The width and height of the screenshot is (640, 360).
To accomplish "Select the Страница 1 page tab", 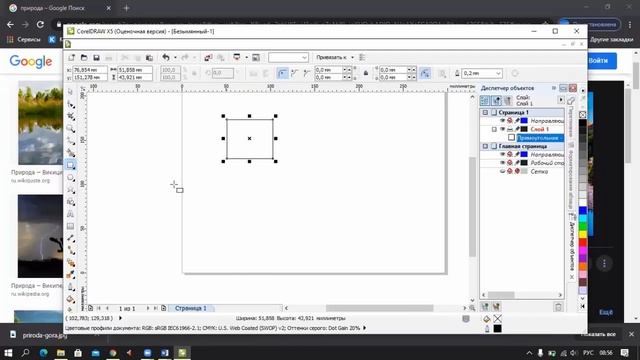I will click(x=191, y=308).
